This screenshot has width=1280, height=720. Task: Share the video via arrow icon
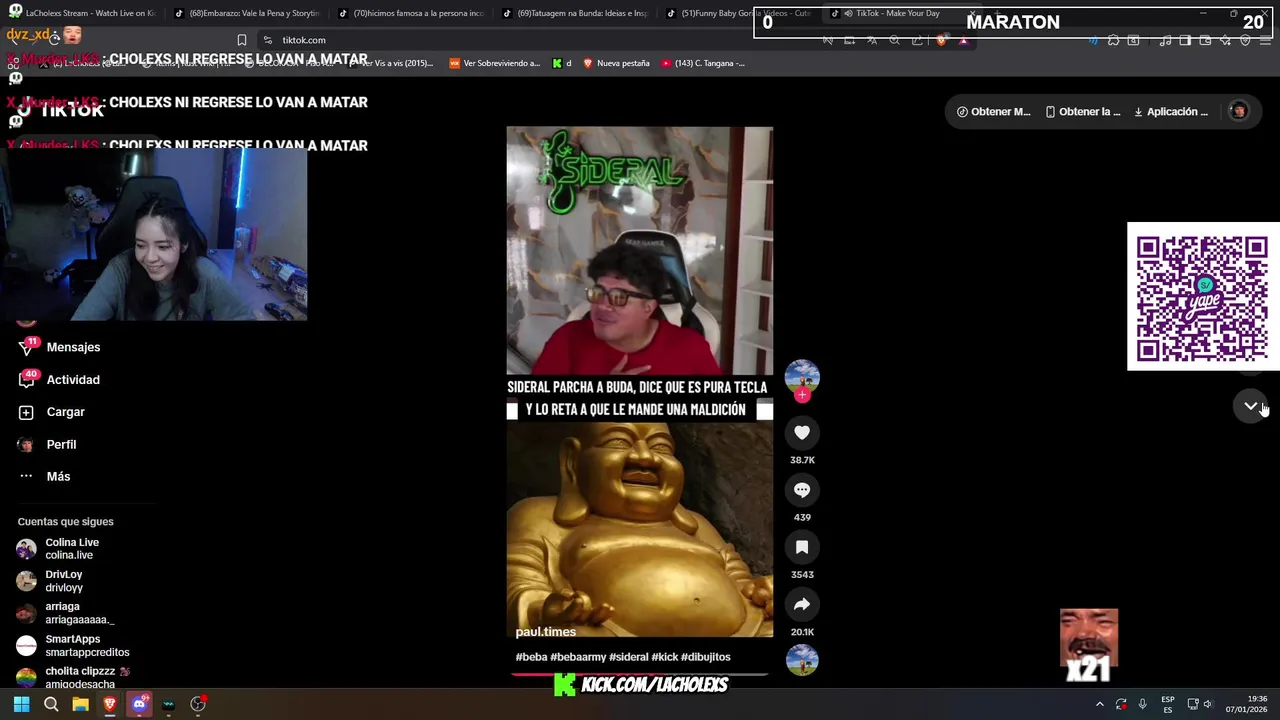(802, 604)
